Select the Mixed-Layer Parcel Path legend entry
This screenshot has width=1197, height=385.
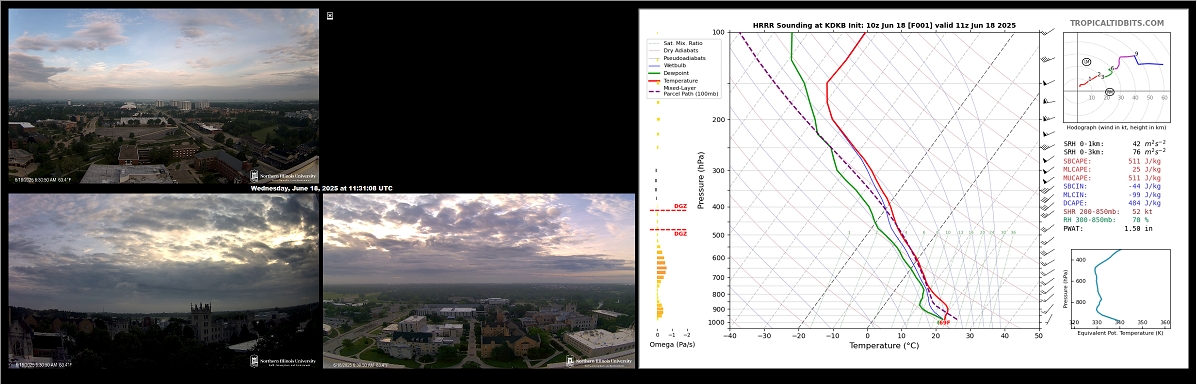click(x=683, y=91)
